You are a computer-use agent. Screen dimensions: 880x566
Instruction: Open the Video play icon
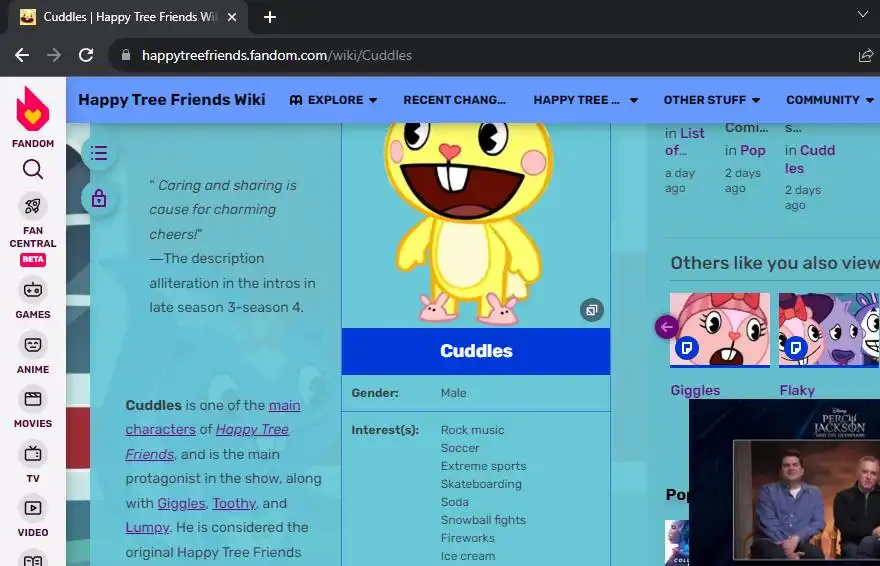[33, 508]
